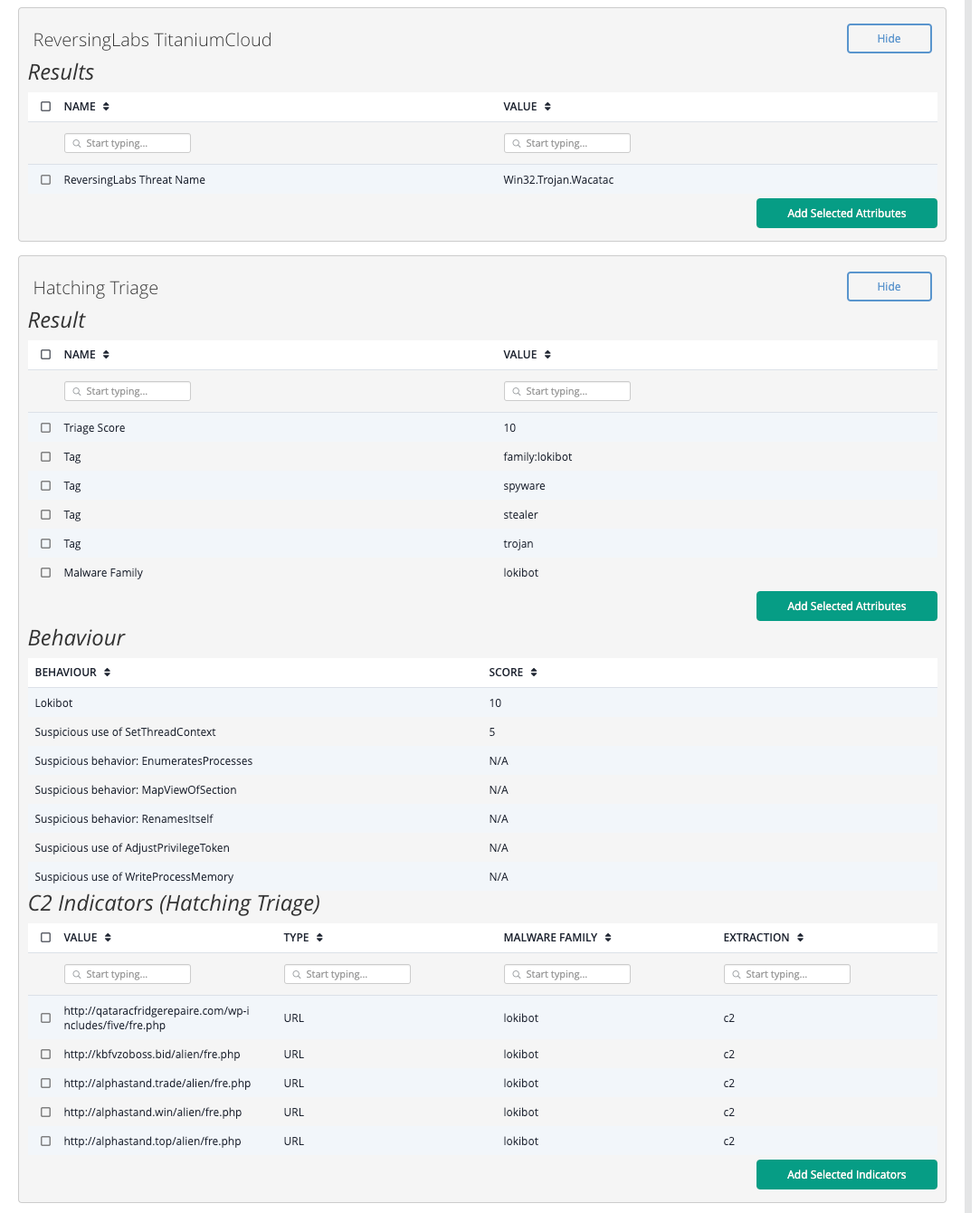Viewport: 980px width, 1213px height.
Task: Click VALUE sort arrows in Hatching Triage Result
Action: [547, 355]
